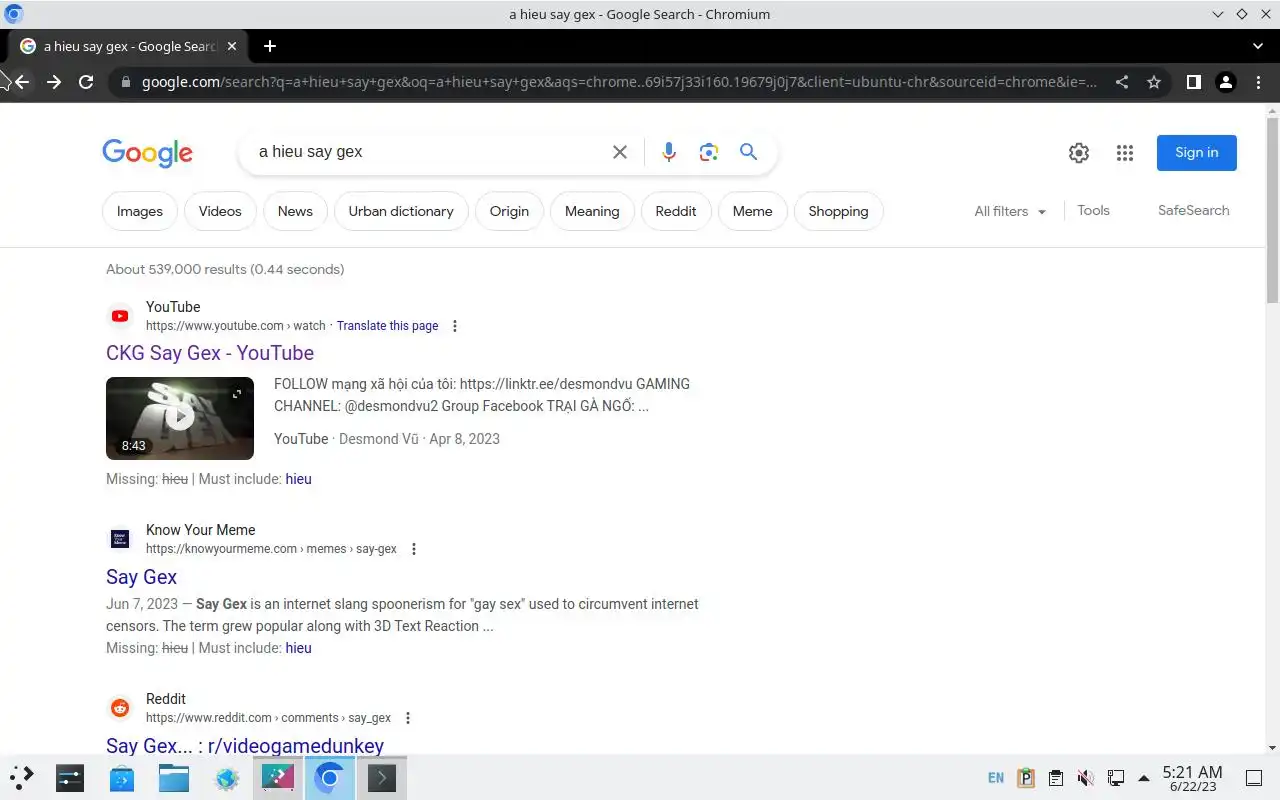The width and height of the screenshot is (1280, 800).
Task: Open the clock showing 5:21 AM
Action: [1192, 778]
